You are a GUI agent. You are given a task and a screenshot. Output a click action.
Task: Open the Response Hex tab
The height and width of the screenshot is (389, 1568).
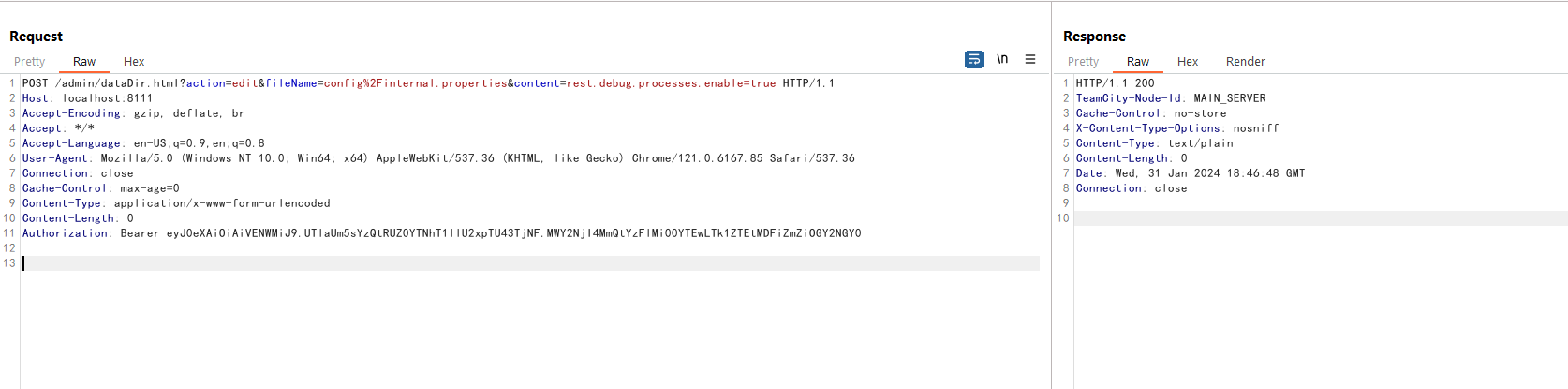[1188, 61]
